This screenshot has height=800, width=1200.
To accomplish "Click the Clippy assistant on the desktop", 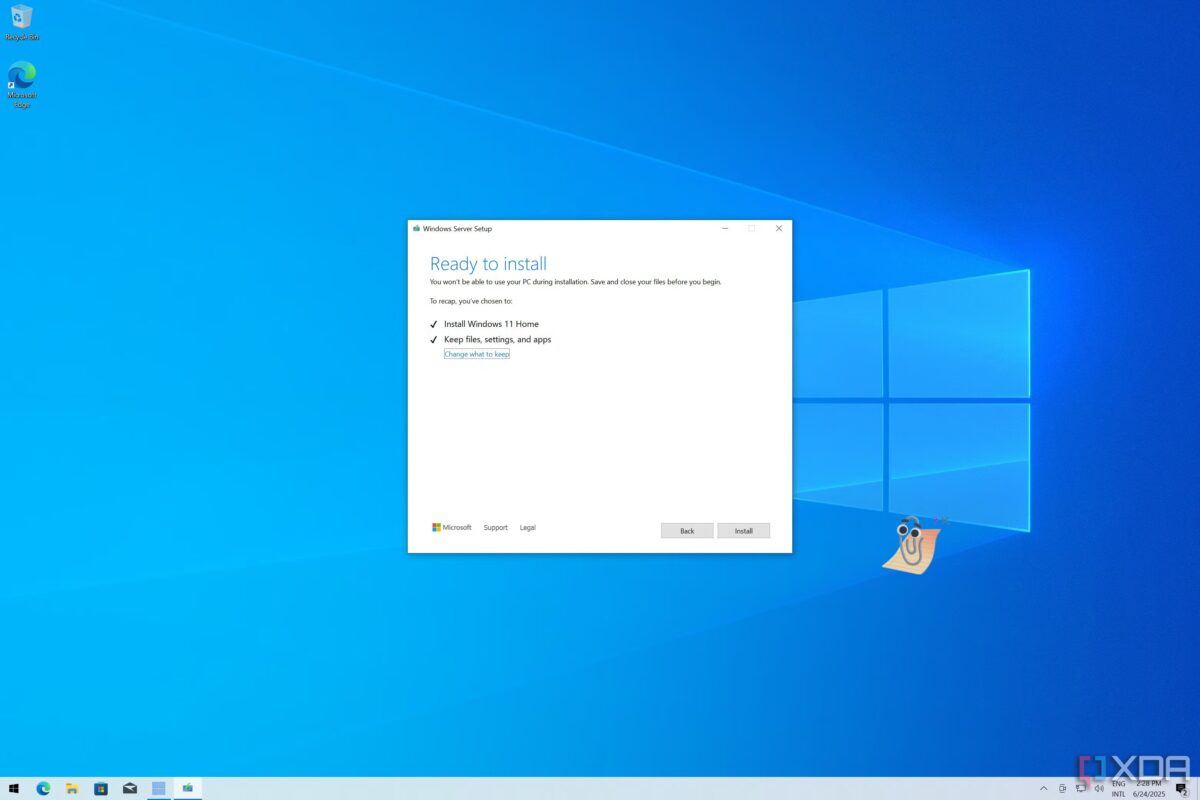I will [910, 544].
